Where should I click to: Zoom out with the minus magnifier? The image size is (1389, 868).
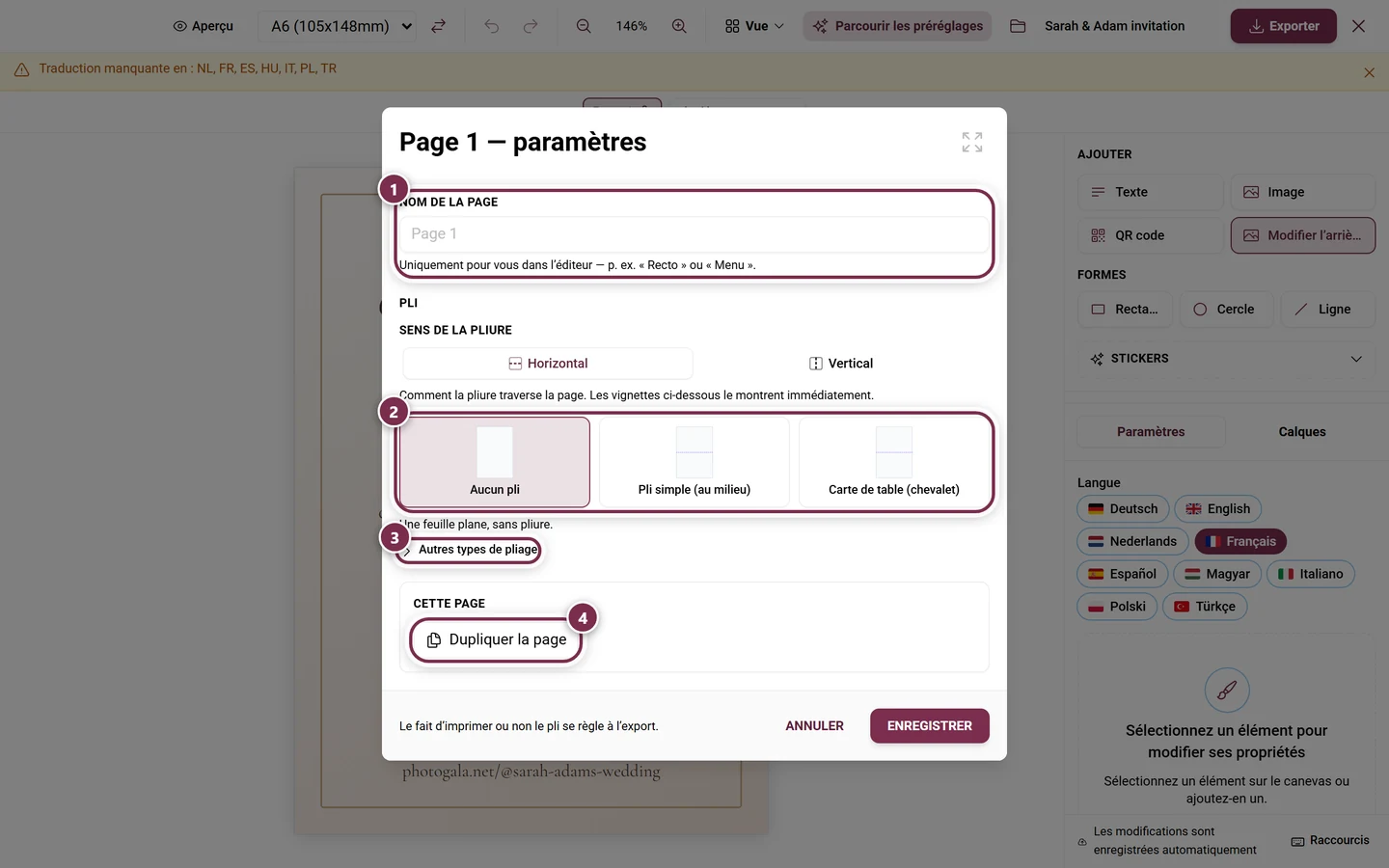pos(584,26)
